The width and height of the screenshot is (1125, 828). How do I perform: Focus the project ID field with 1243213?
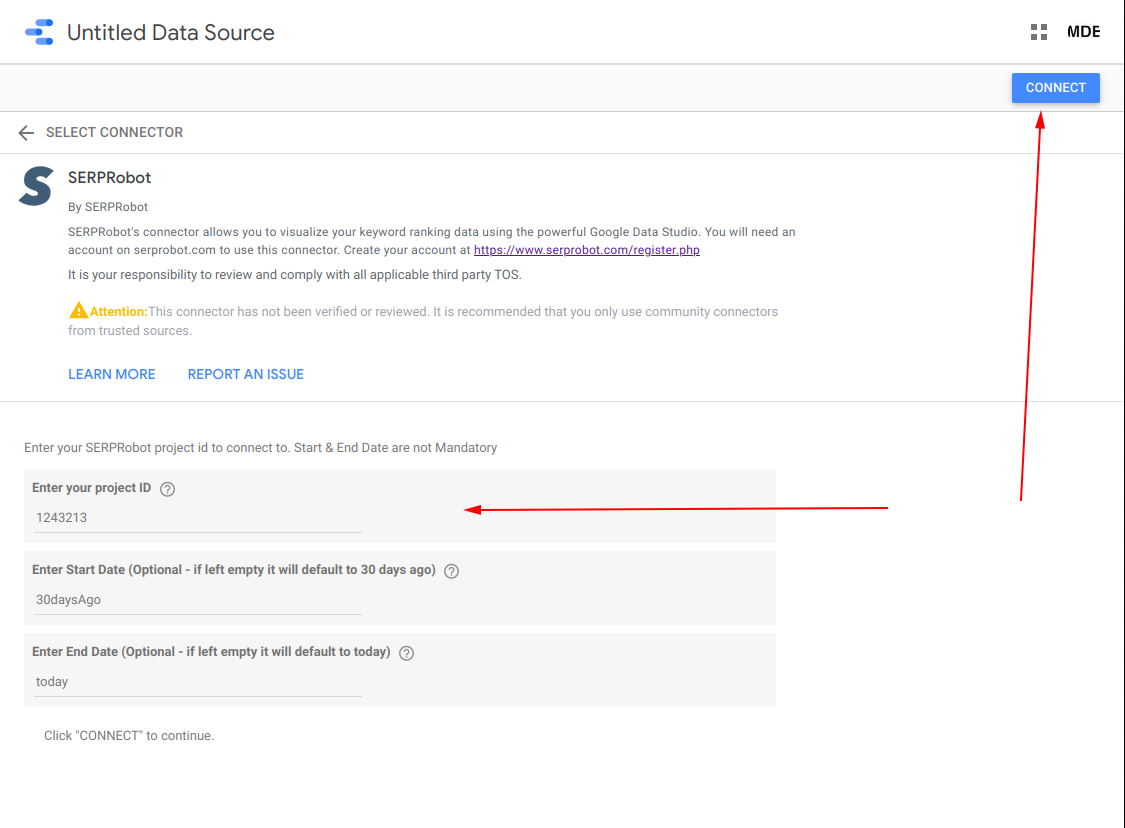click(x=197, y=518)
